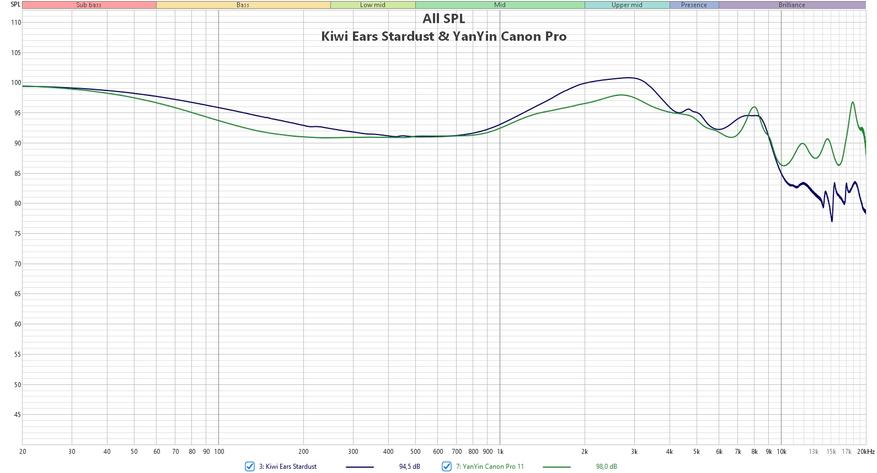Click the Sub bass band label
The height and width of the screenshot is (473, 877).
click(x=89, y=4)
